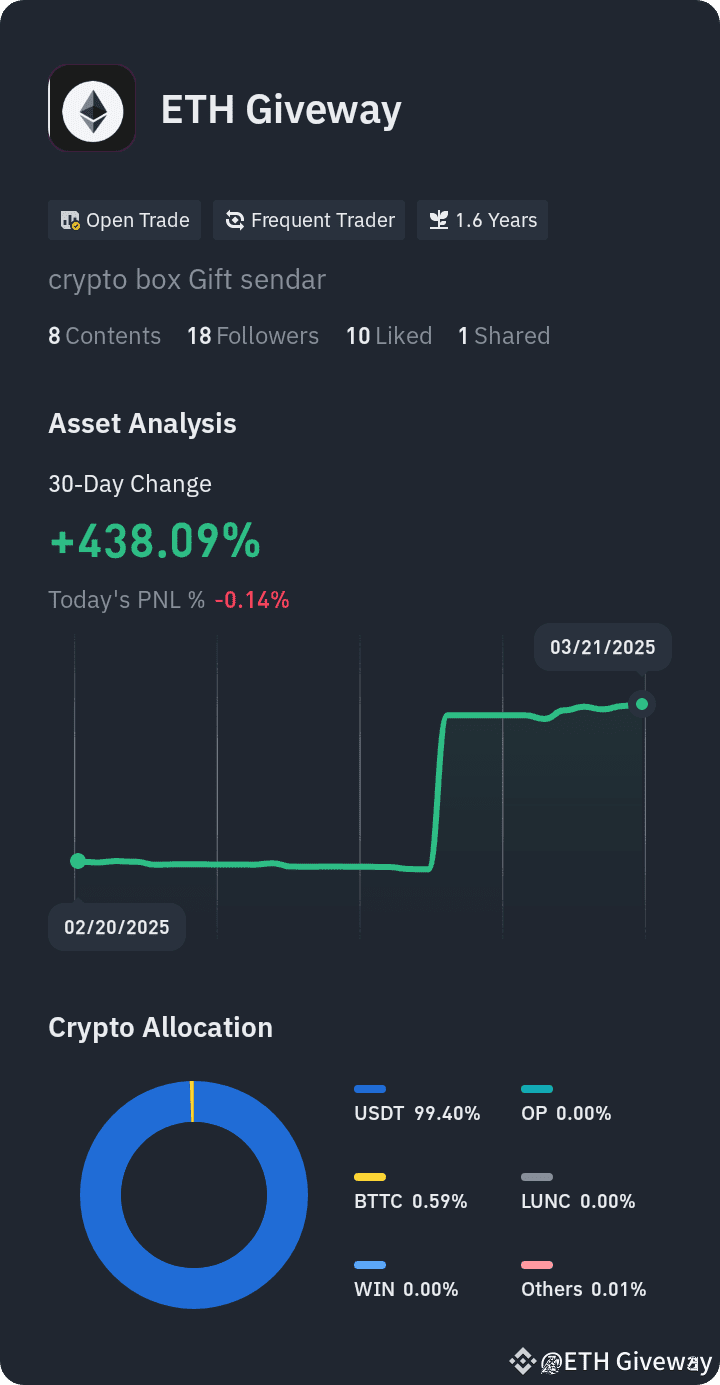The width and height of the screenshot is (720, 1385).
Task: Click the chart end point dot for 03/21/2025
Action: coord(642,704)
